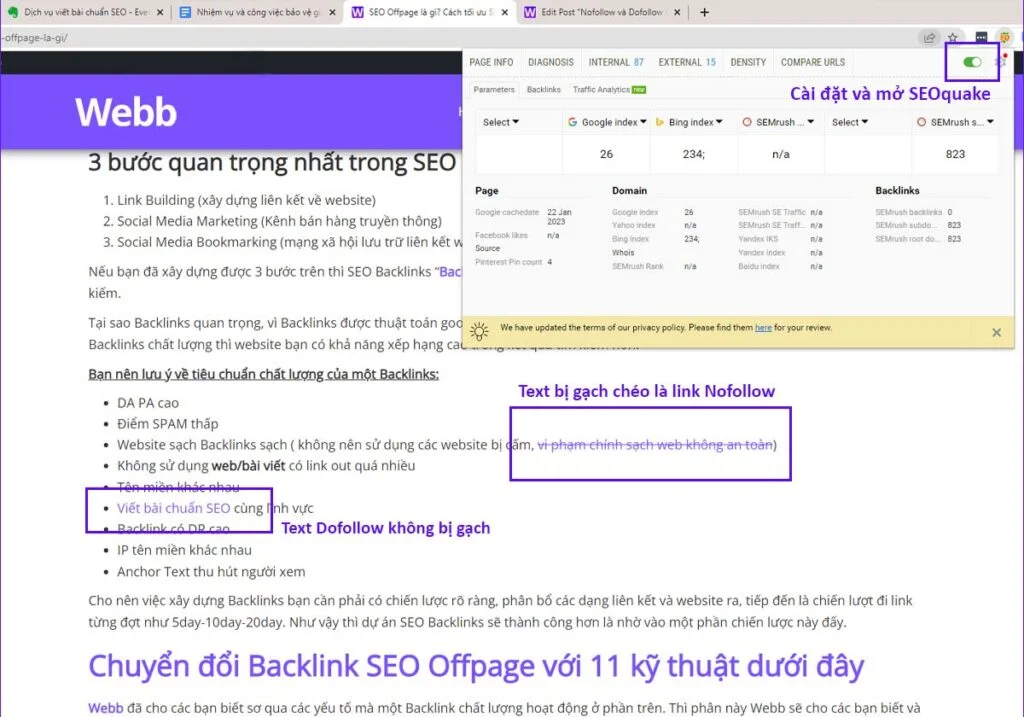
Task: Expand the first Select parameter dropdown
Action: pyautogui.click(x=501, y=122)
